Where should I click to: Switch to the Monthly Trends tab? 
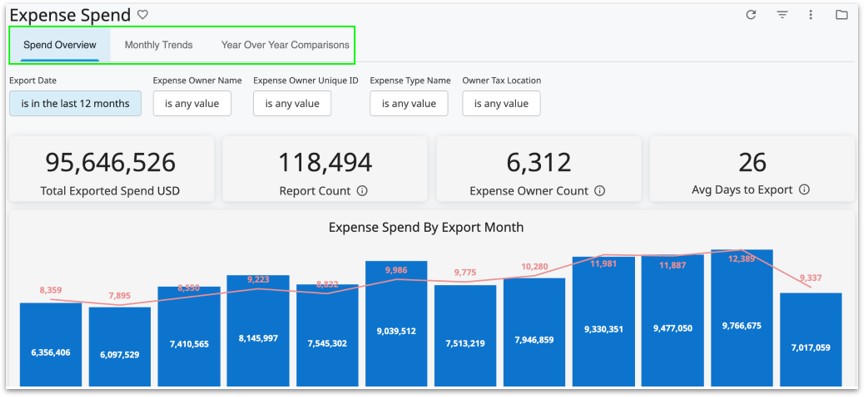coord(159,45)
